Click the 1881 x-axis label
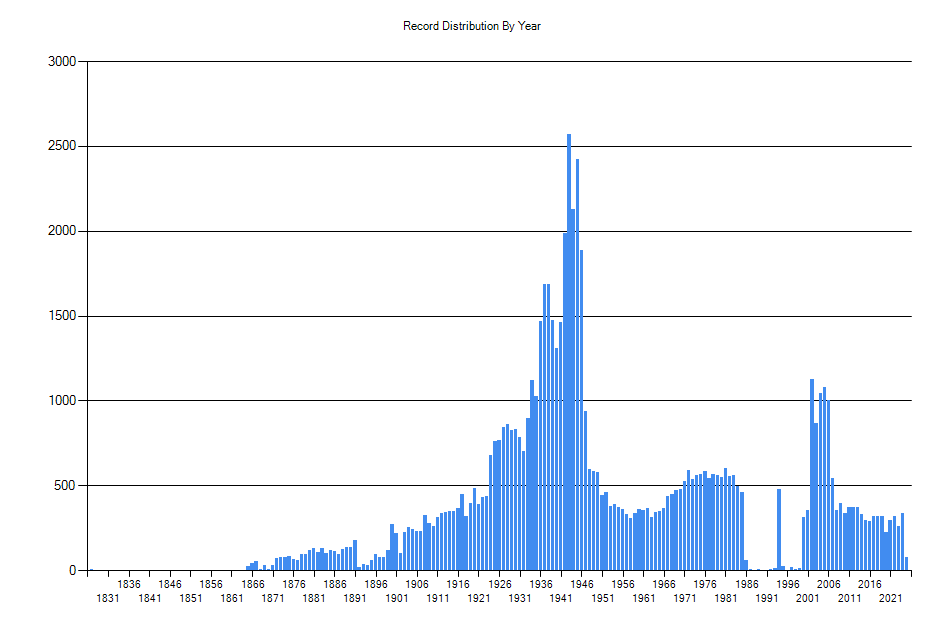Image resolution: width=945 pixels, height=630 pixels. 314,598
